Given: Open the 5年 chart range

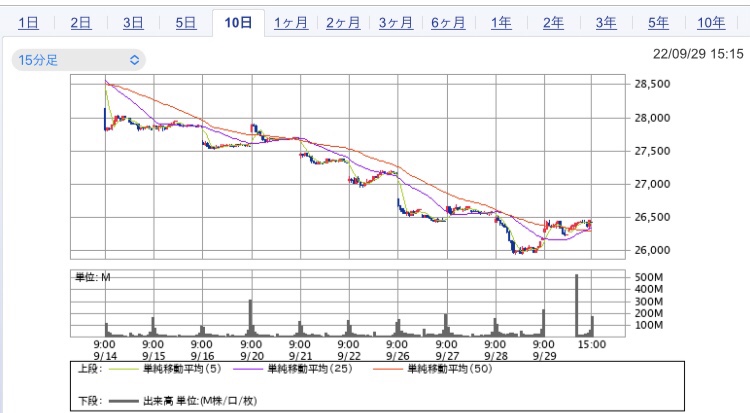Looking at the screenshot, I should point(658,22).
